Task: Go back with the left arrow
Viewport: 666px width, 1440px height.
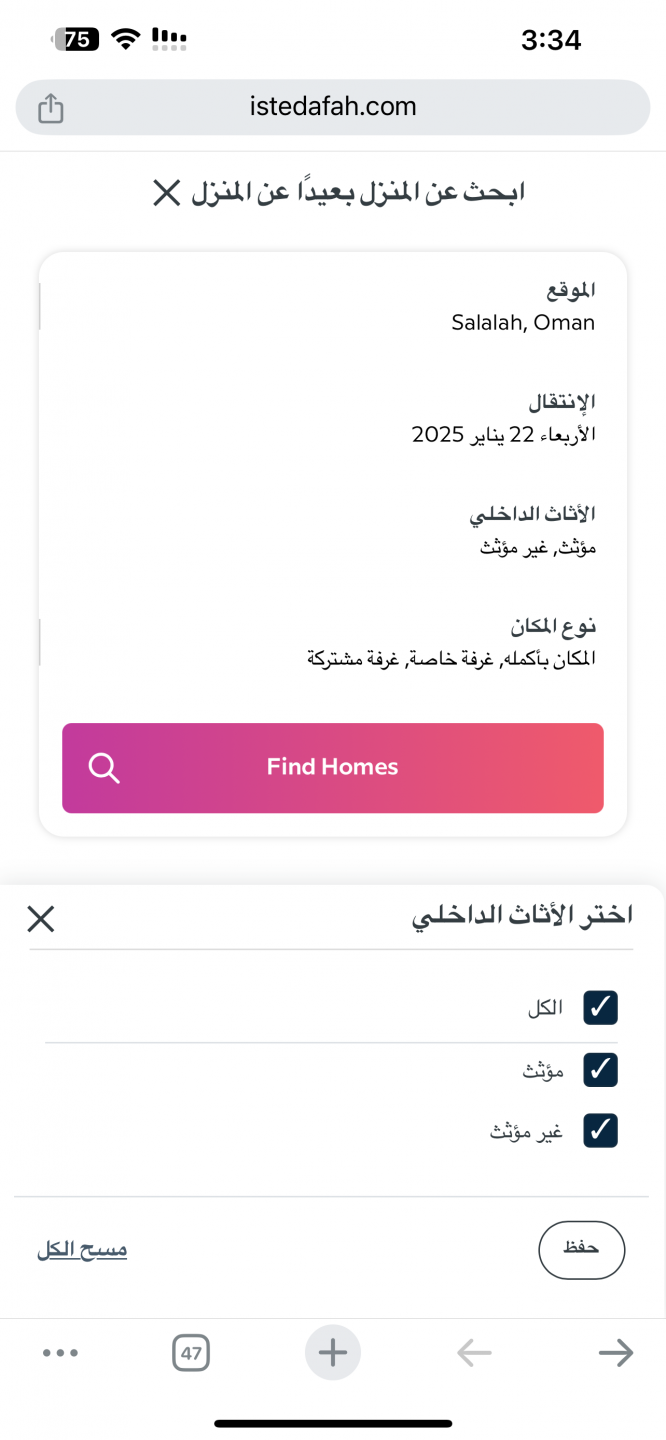Action: (x=474, y=1353)
